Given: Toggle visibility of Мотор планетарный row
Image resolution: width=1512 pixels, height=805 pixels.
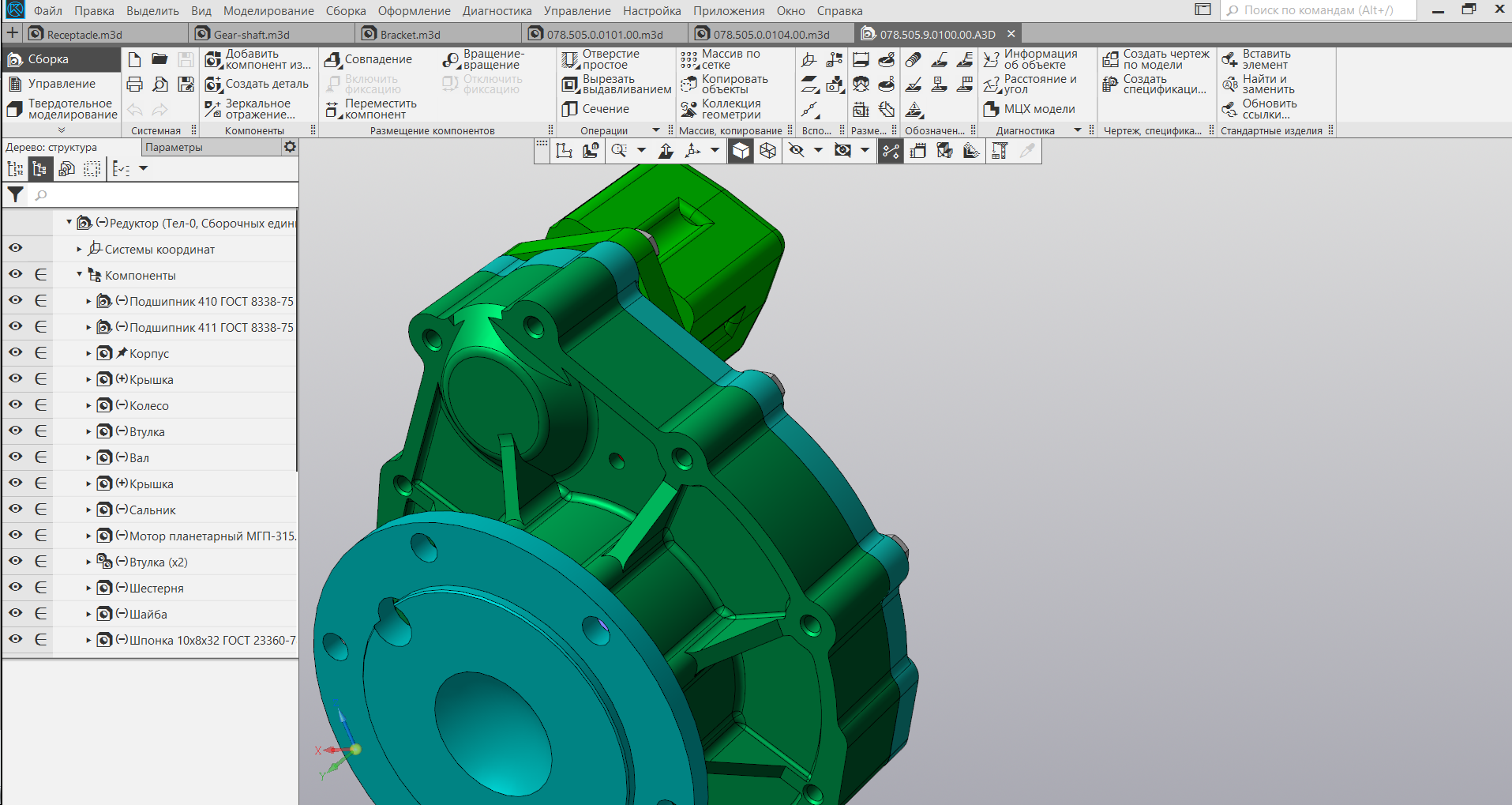Looking at the screenshot, I should tap(15, 535).
